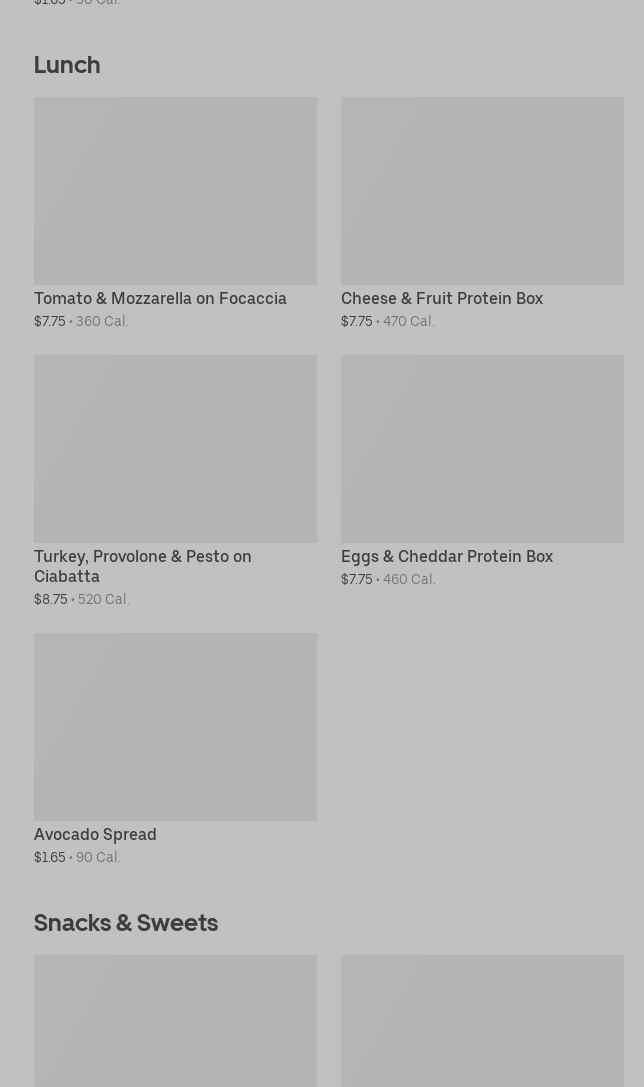Click the $7.75 460 Cal. price line
This screenshot has width=644, height=1087.
pyautogui.click(x=388, y=579)
